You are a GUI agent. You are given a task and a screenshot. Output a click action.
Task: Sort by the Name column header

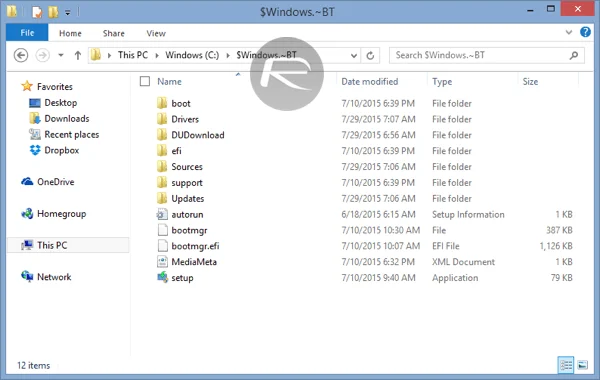pos(170,82)
